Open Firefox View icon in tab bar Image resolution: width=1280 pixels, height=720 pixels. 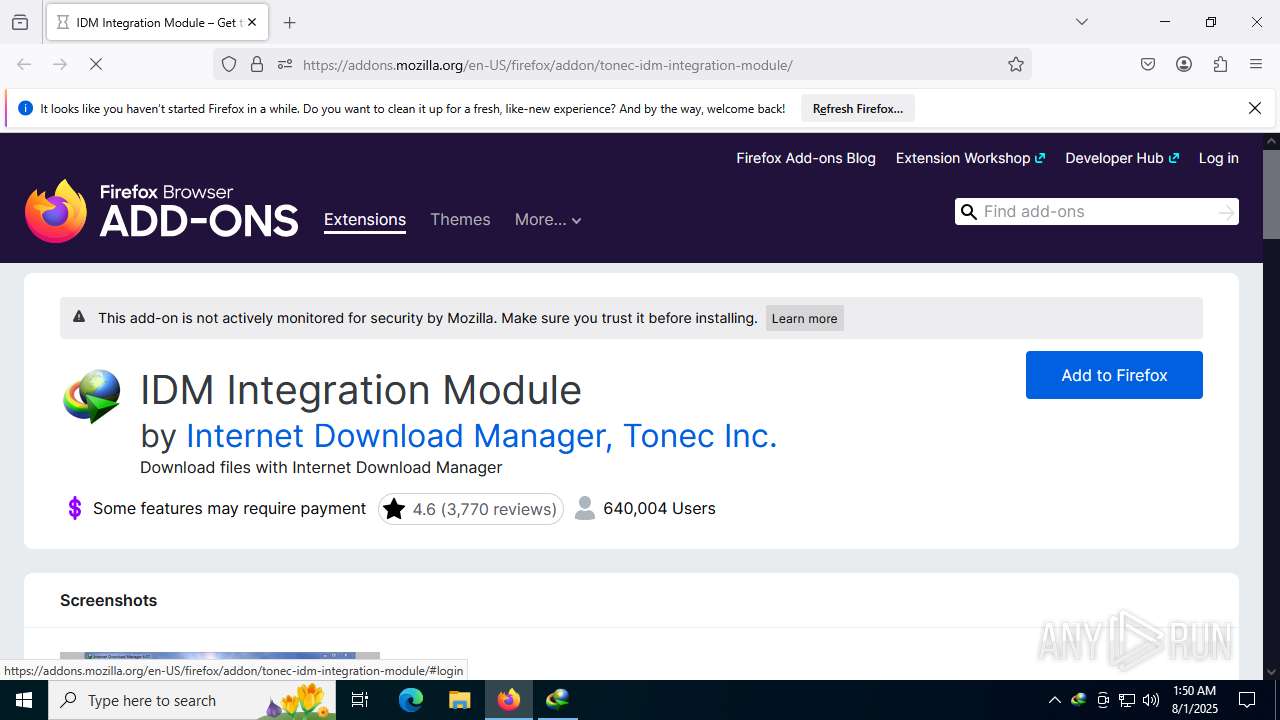(x=20, y=22)
